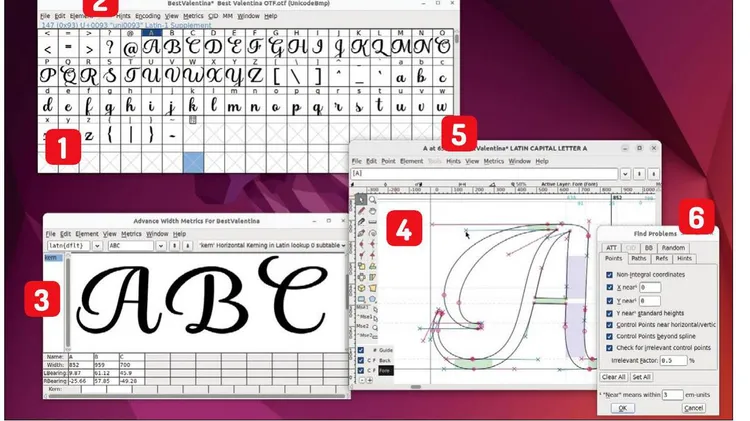Select the 3D rotate tool
This screenshot has height=421, width=750.
361,288
